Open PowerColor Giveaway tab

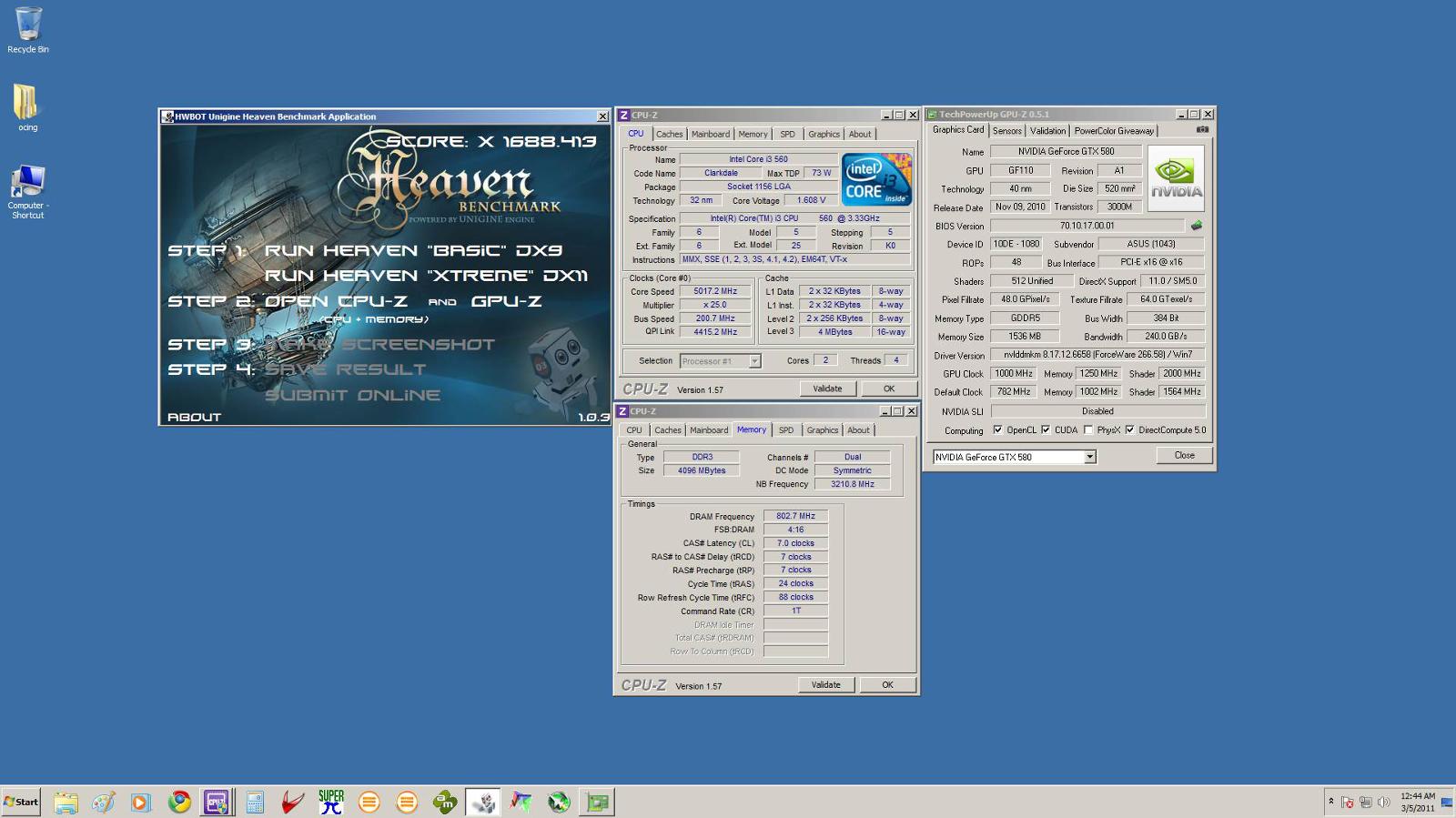[1114, 131]
